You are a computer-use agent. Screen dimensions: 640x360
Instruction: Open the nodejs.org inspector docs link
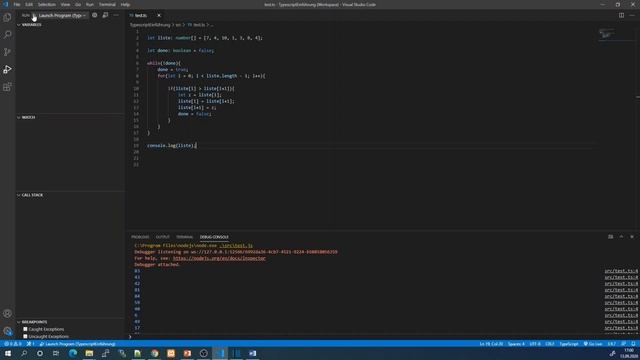click(x=219, y=258)
